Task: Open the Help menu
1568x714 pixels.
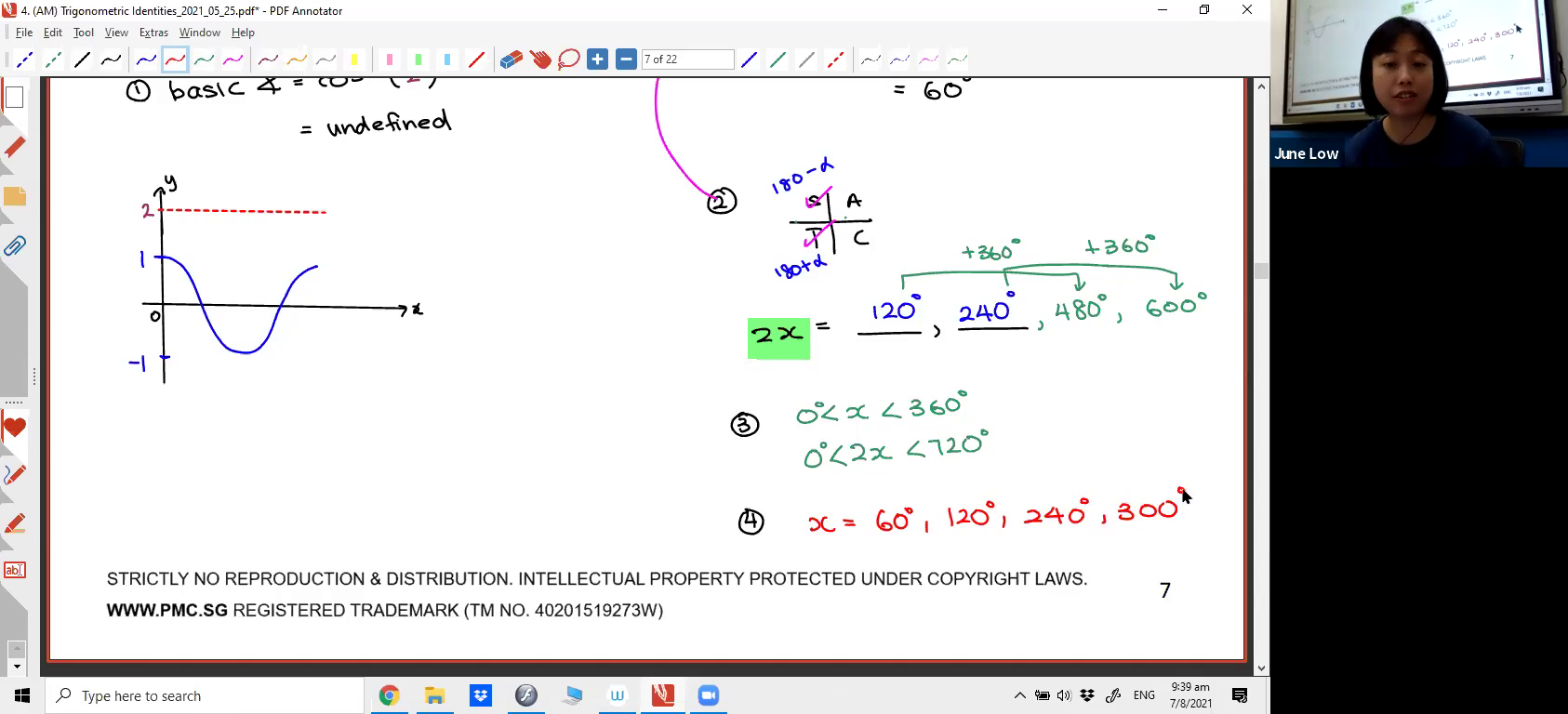Action: point(243,33)
